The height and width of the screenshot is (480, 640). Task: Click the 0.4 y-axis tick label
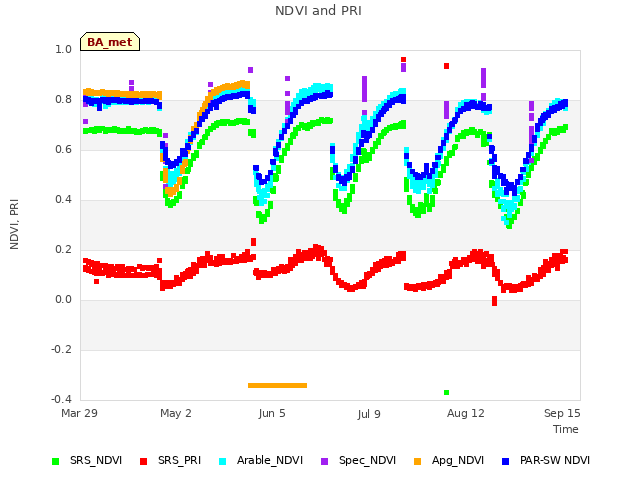(x=63, y=200)
